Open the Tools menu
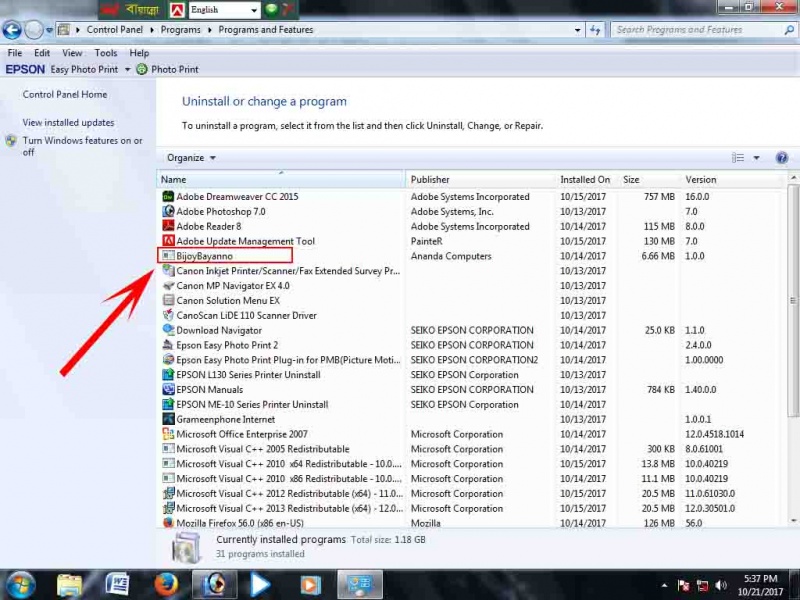The height and width of the screenshot is (600, 800). 106,53
